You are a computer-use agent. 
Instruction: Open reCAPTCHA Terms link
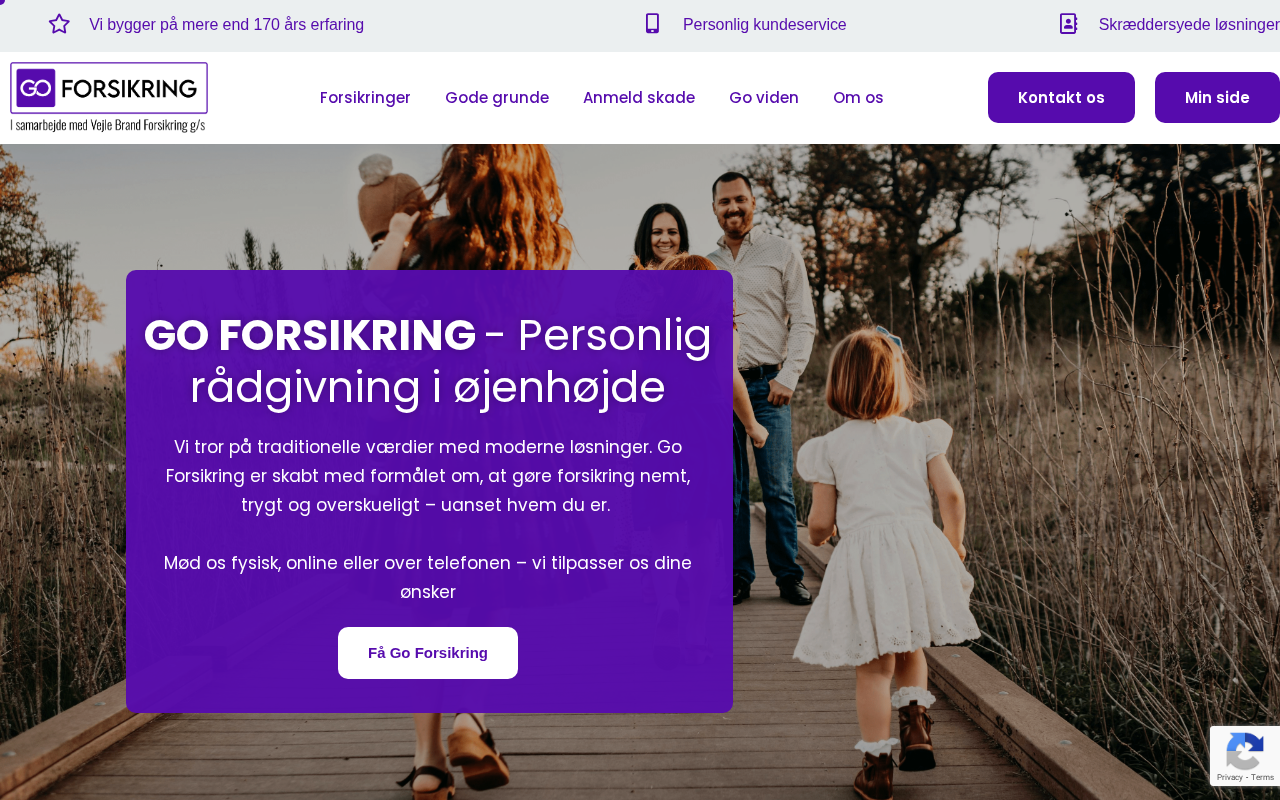point(1263,777)
